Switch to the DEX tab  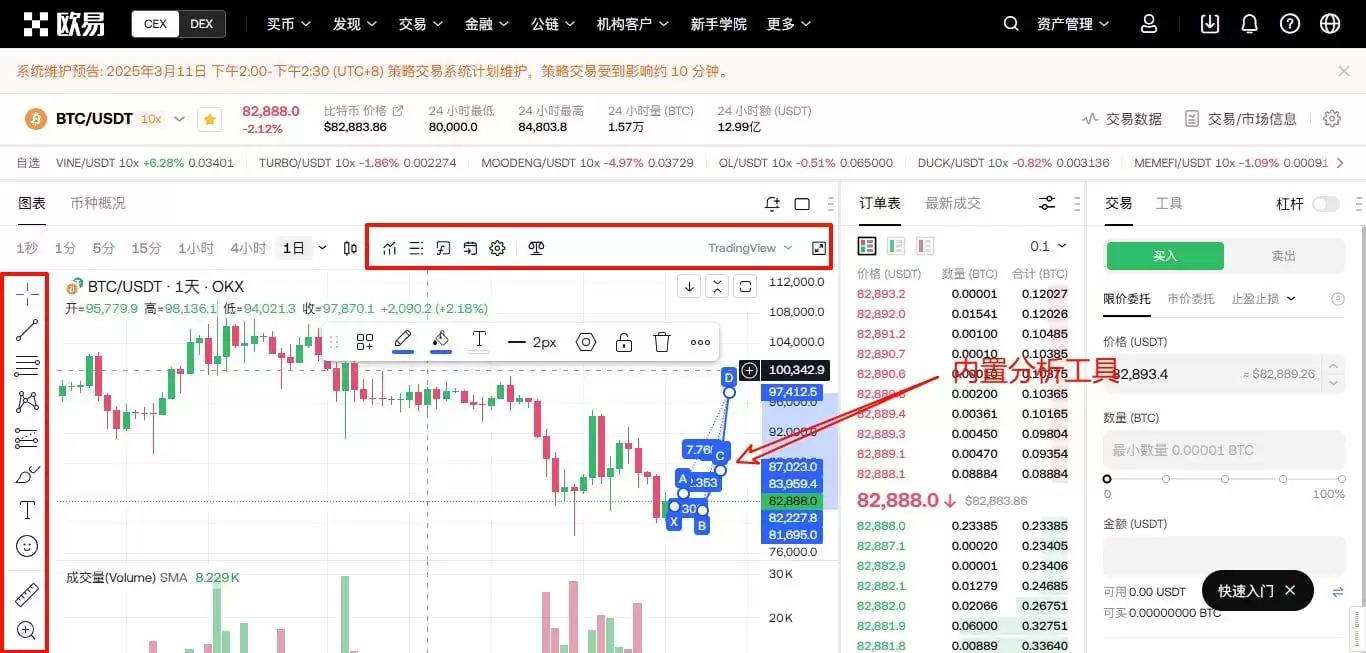(201, 23)
